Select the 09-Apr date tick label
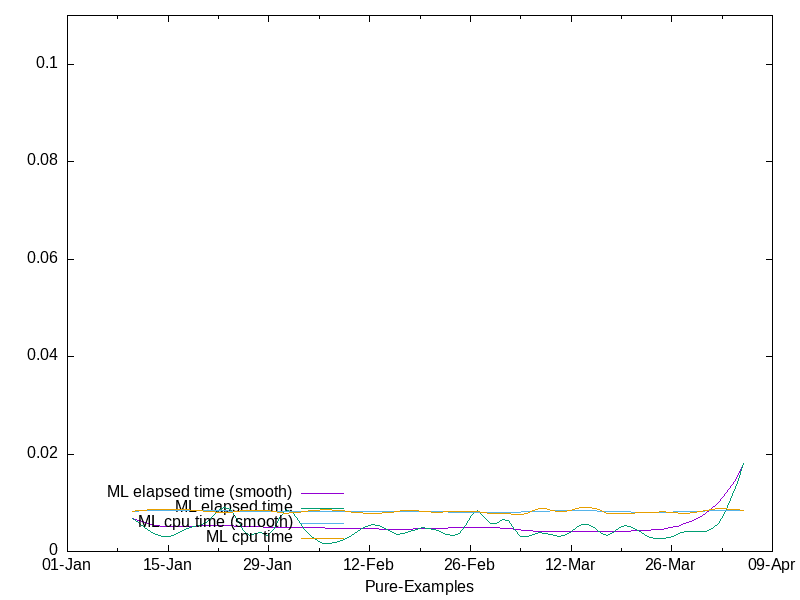 (x=771, y=565)
